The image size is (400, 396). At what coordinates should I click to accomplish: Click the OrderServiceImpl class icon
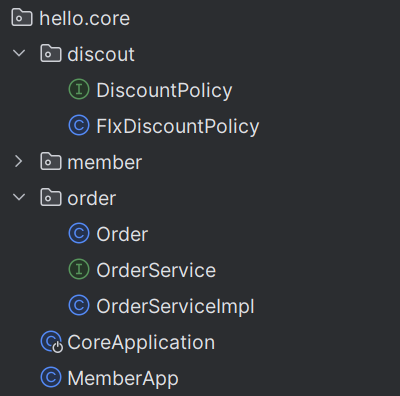79,306
